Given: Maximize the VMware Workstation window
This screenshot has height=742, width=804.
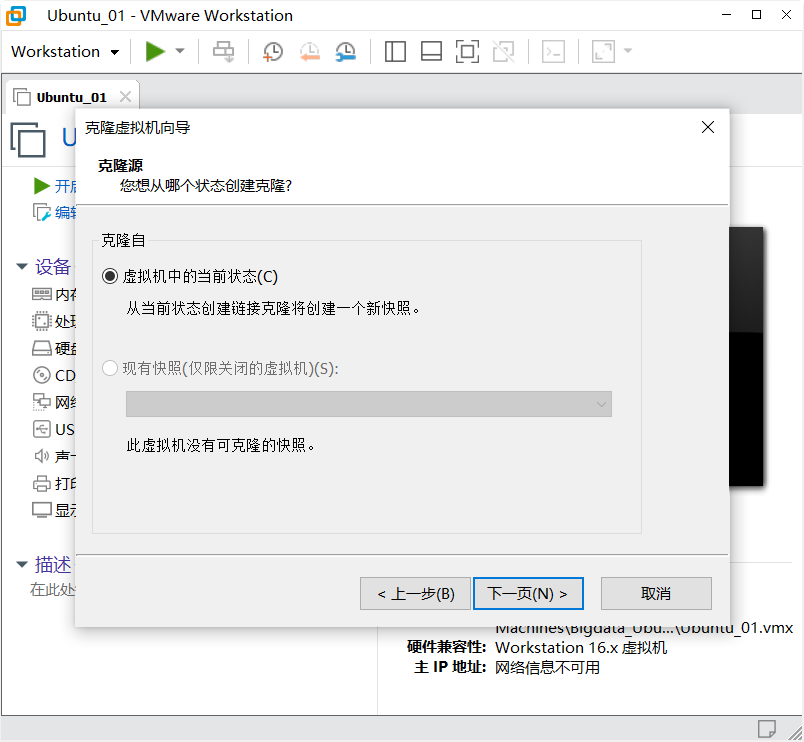Looking at the screenshot, I should (756, 15).
